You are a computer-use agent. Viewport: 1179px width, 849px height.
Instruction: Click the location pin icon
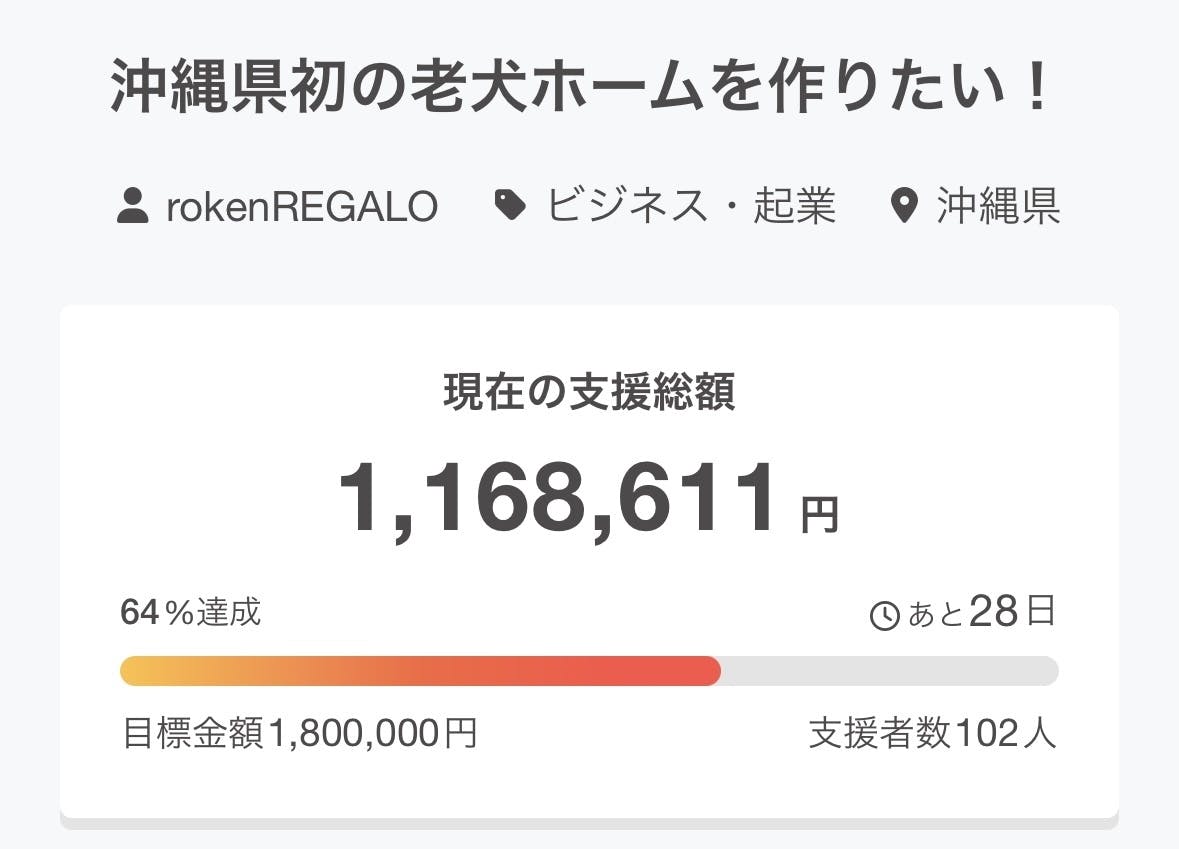click(904, 207)
